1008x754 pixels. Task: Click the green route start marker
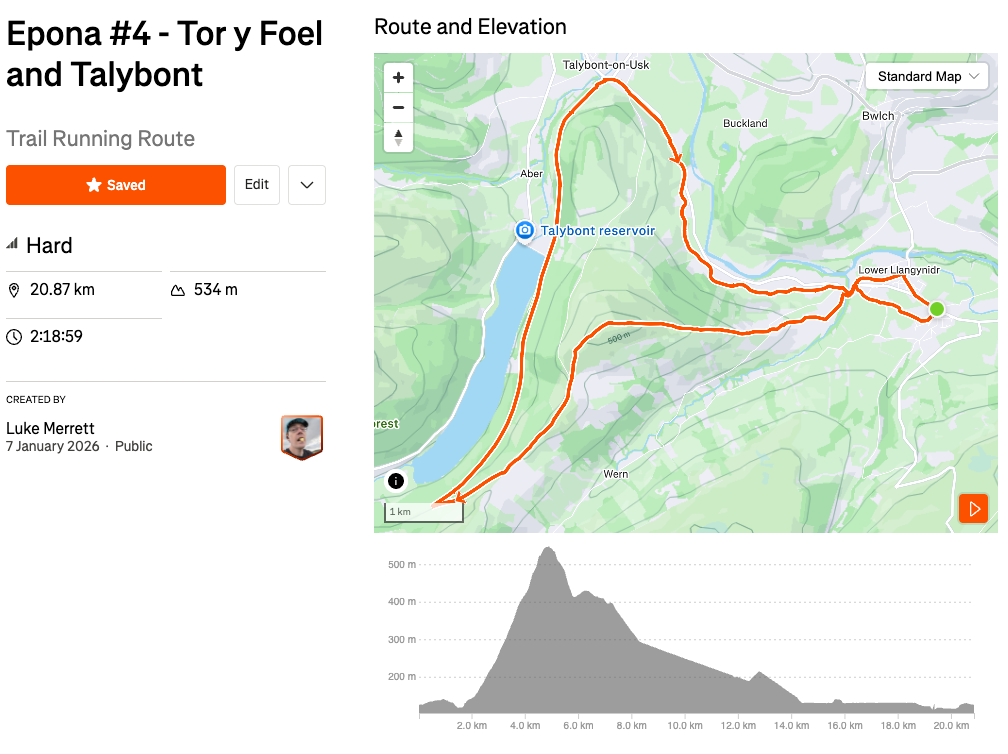coord(937,309)
